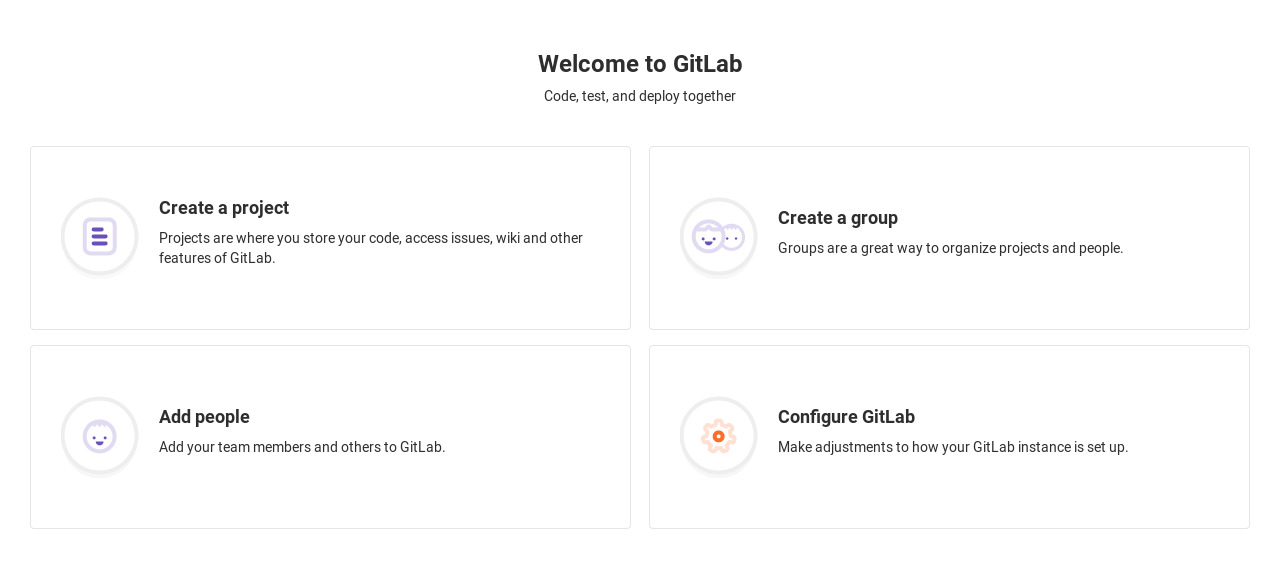This screenshot has width=1280, height=579.
Task: Open the Create a group title link
Action: coord(838,218)
